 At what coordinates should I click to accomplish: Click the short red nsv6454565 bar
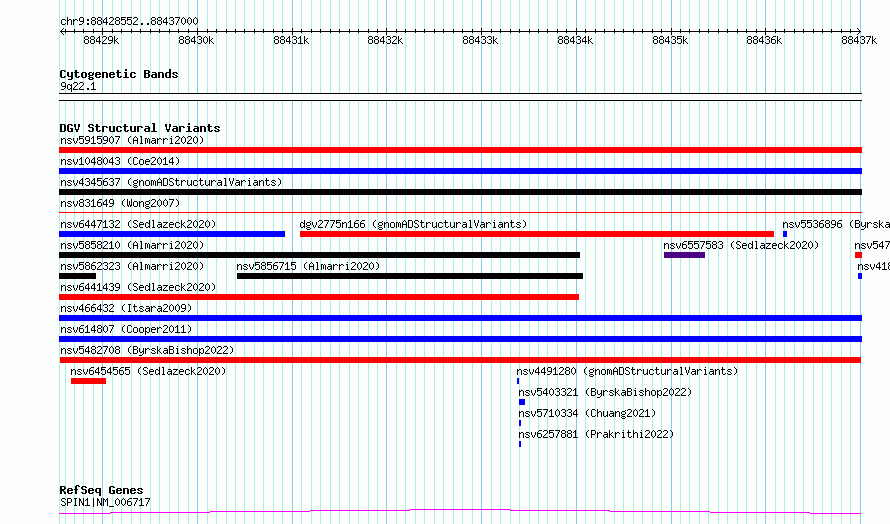89,381
